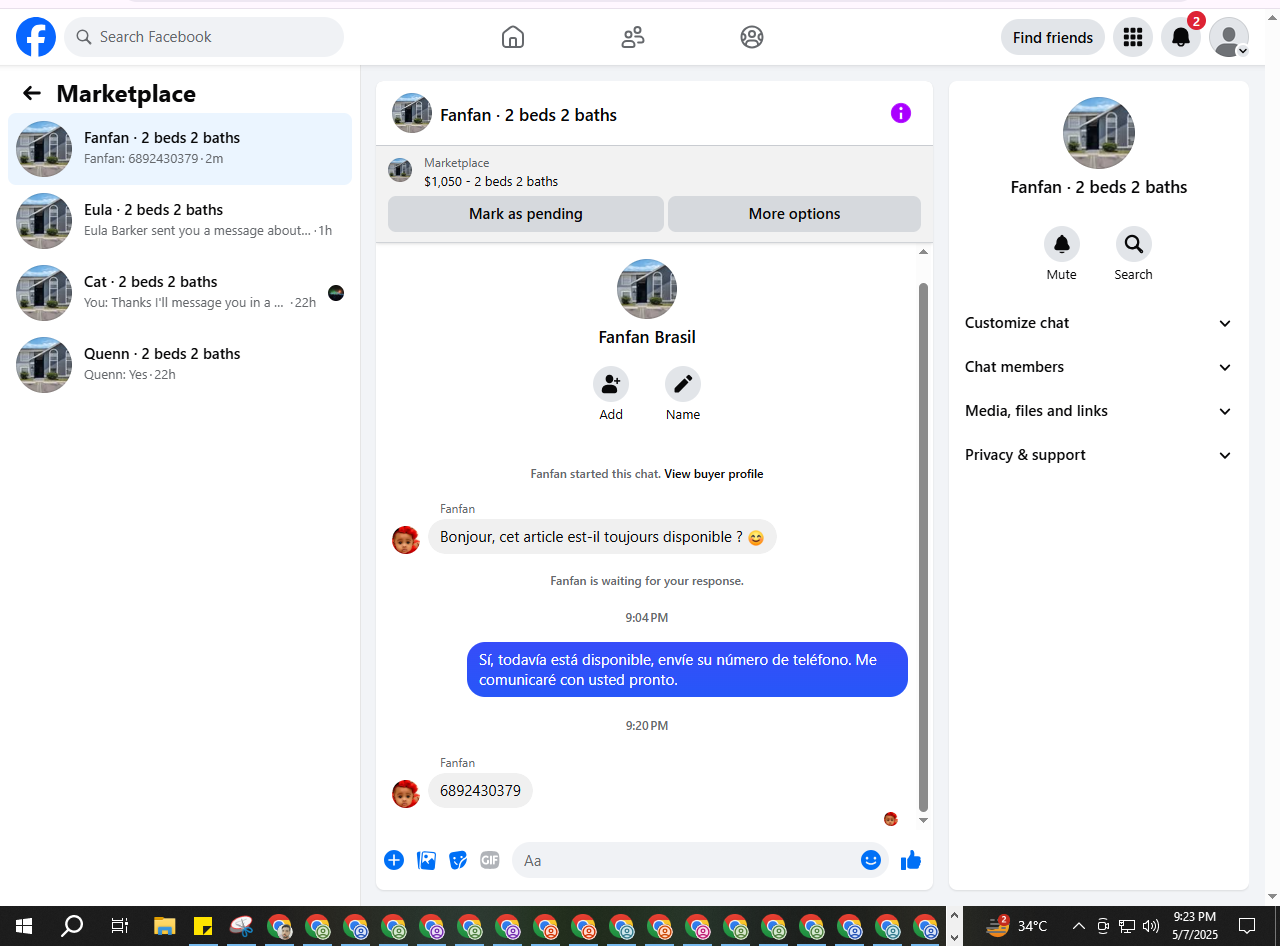Open the emoji picker smiley icon
This screenshot has height=946, width=1280.
[x=871, y=860]
